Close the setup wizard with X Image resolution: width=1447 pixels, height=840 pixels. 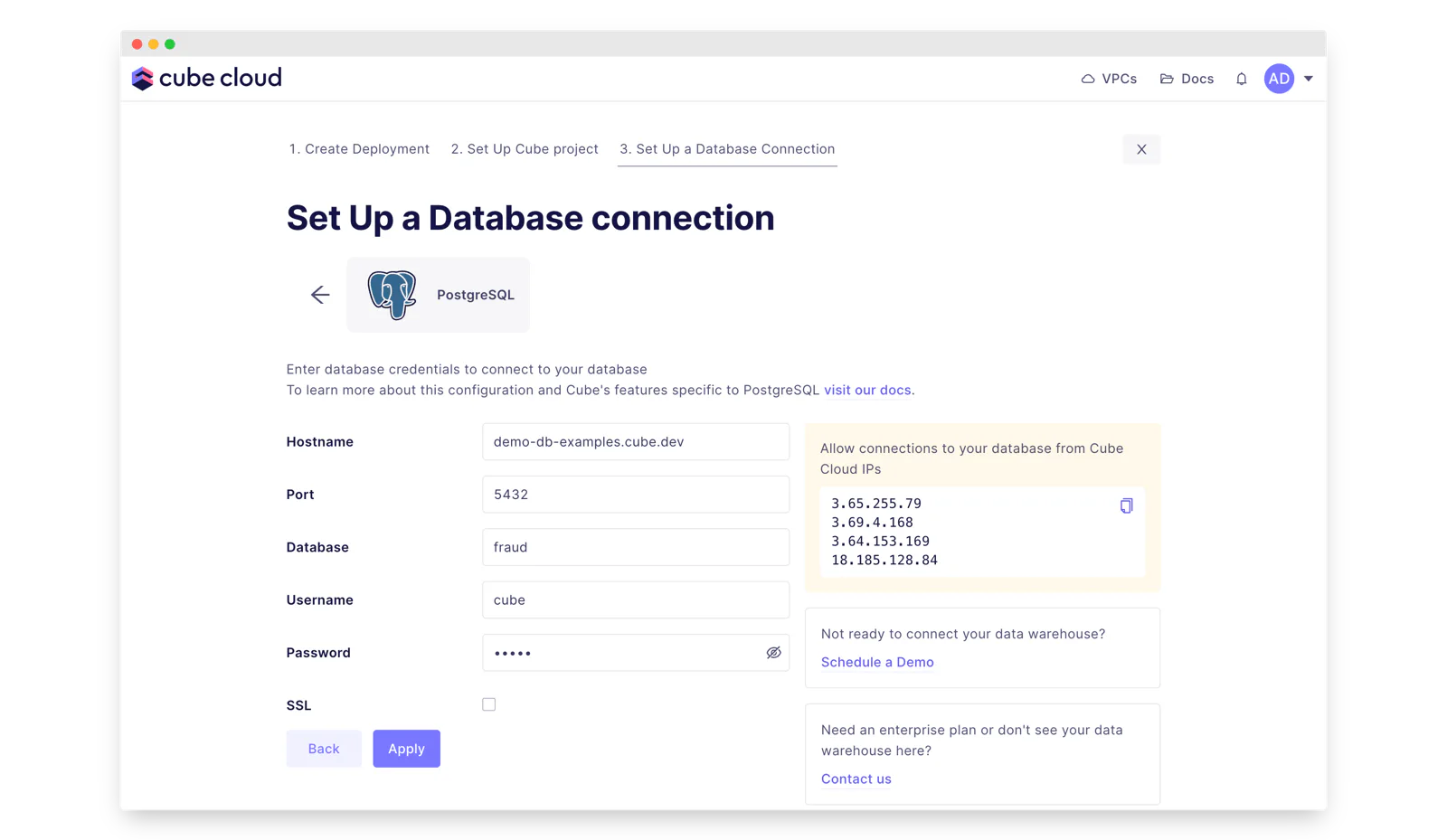[x=1141, y=149]
